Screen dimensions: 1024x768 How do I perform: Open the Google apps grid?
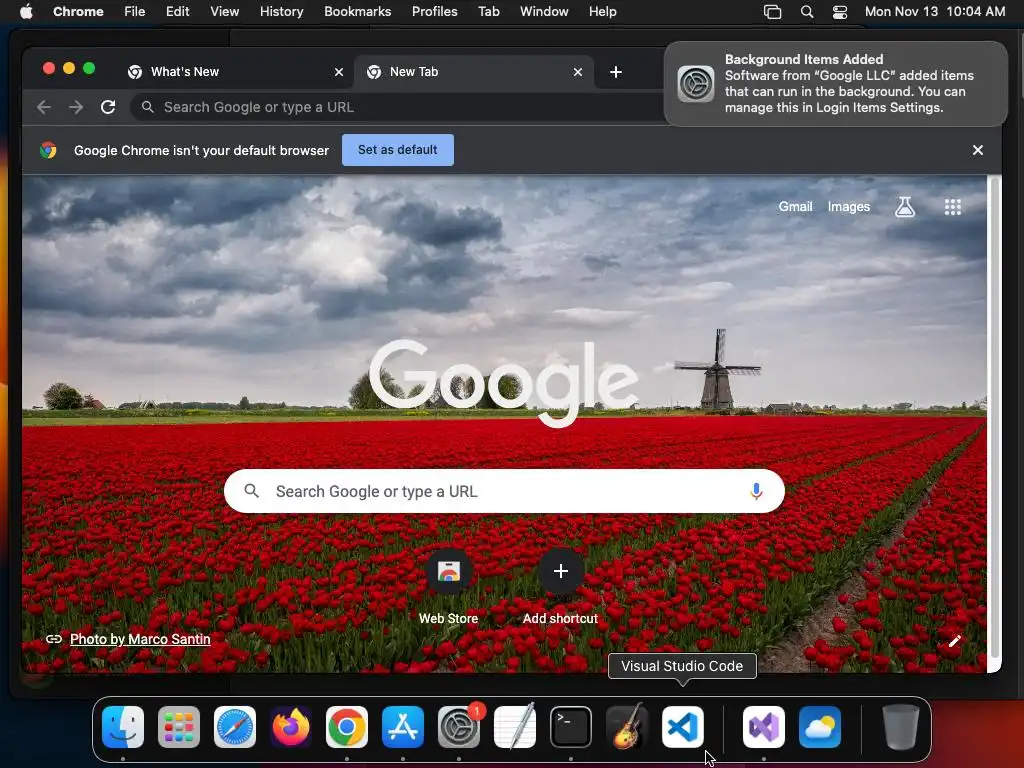point(953,207)
